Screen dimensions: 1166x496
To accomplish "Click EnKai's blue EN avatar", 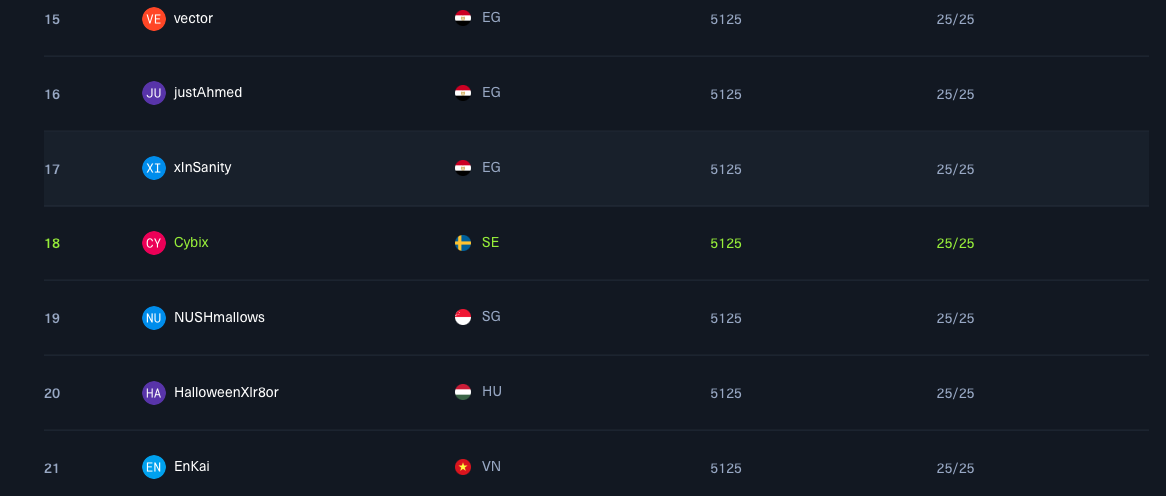I will pos(153,467).
